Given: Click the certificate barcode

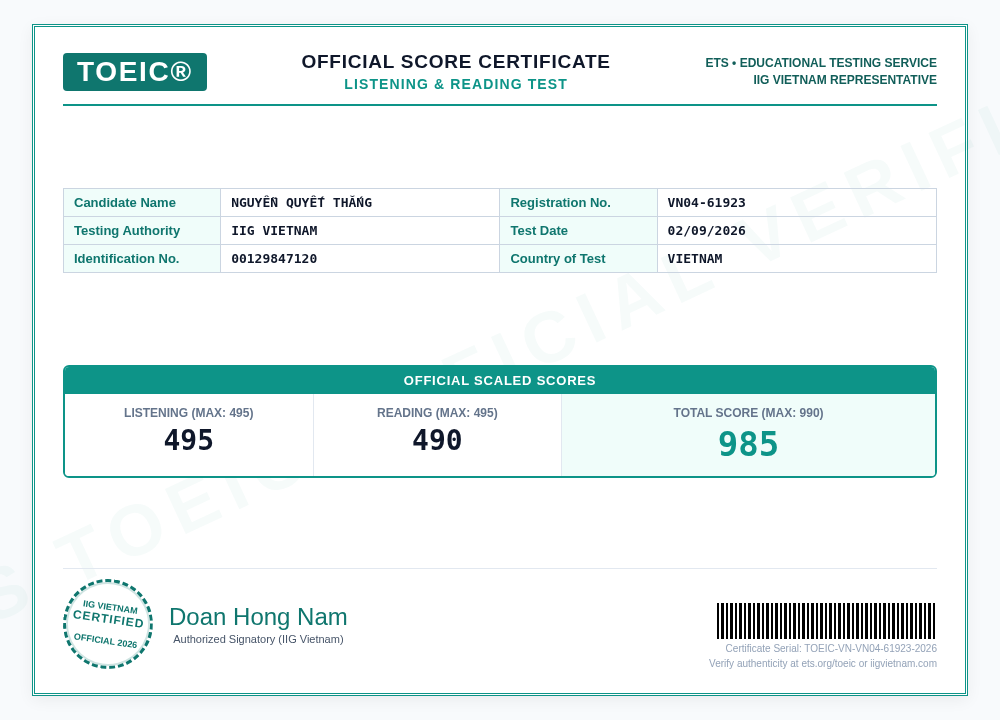Looking at the screenshot, I should [x=826, y=621].
